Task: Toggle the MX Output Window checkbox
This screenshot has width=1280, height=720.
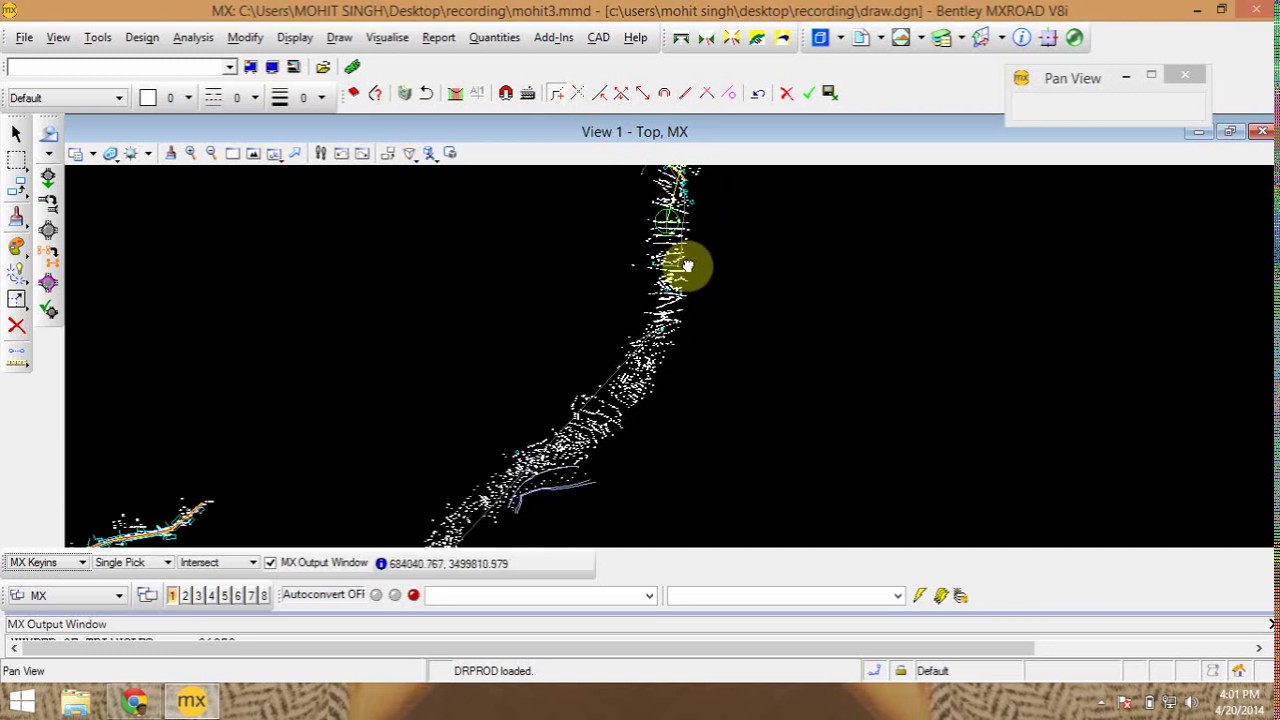Action: (x=270, y=563)
